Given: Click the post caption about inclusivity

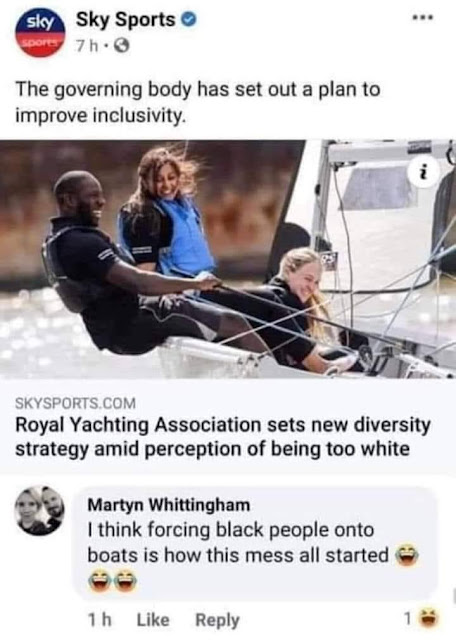Looking at the screenshot, I should pos(198,102).
